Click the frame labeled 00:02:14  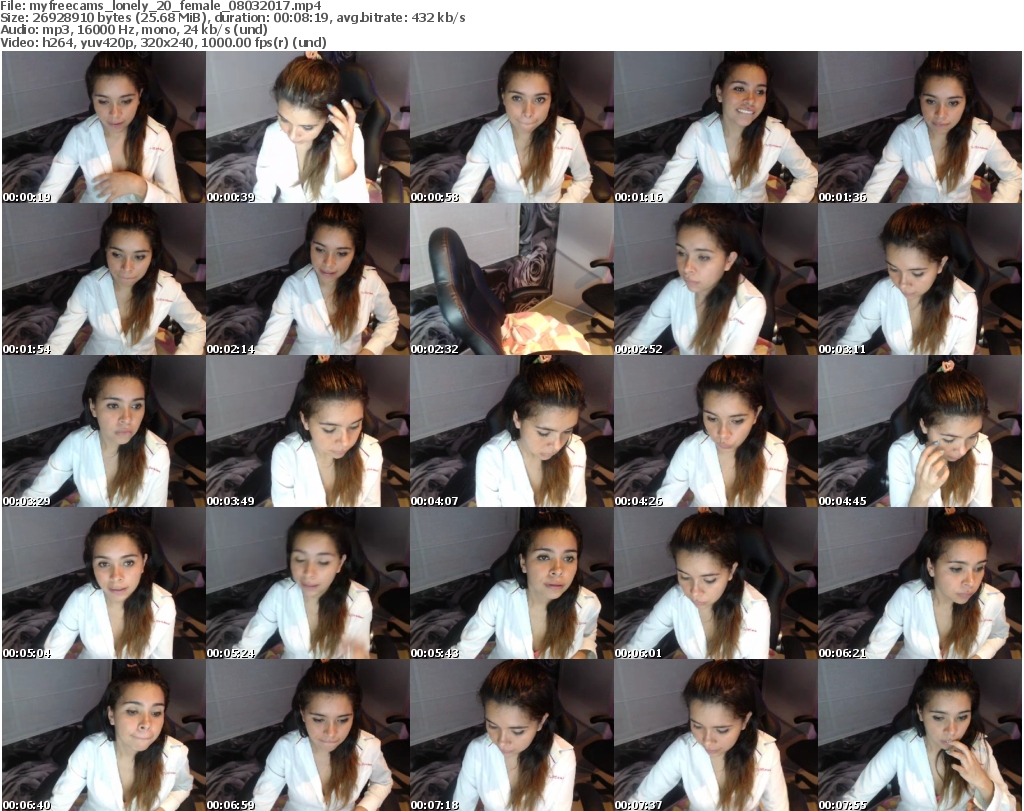point(308,279)
